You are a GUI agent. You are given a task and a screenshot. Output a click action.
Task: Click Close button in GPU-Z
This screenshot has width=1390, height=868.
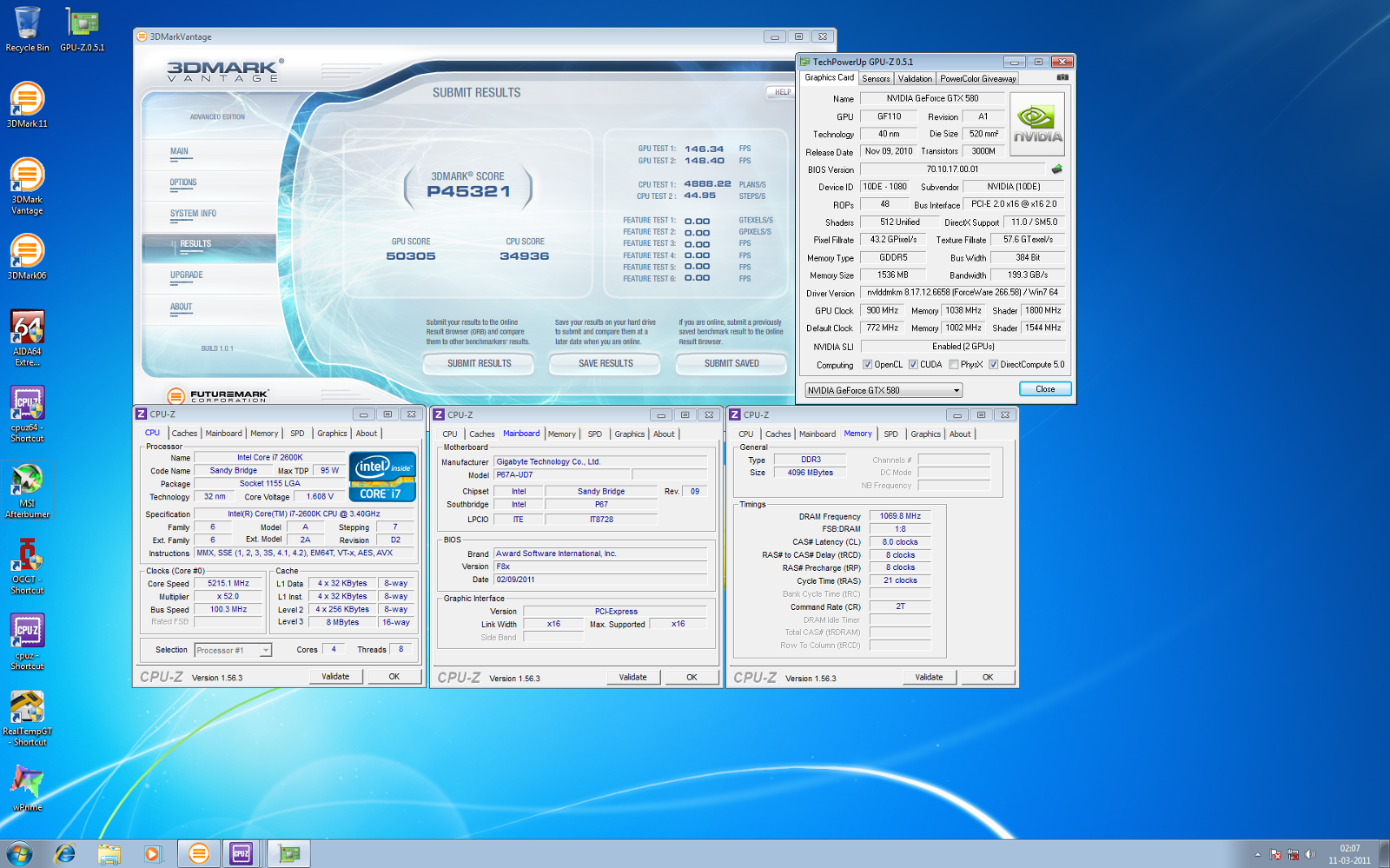1045,389
